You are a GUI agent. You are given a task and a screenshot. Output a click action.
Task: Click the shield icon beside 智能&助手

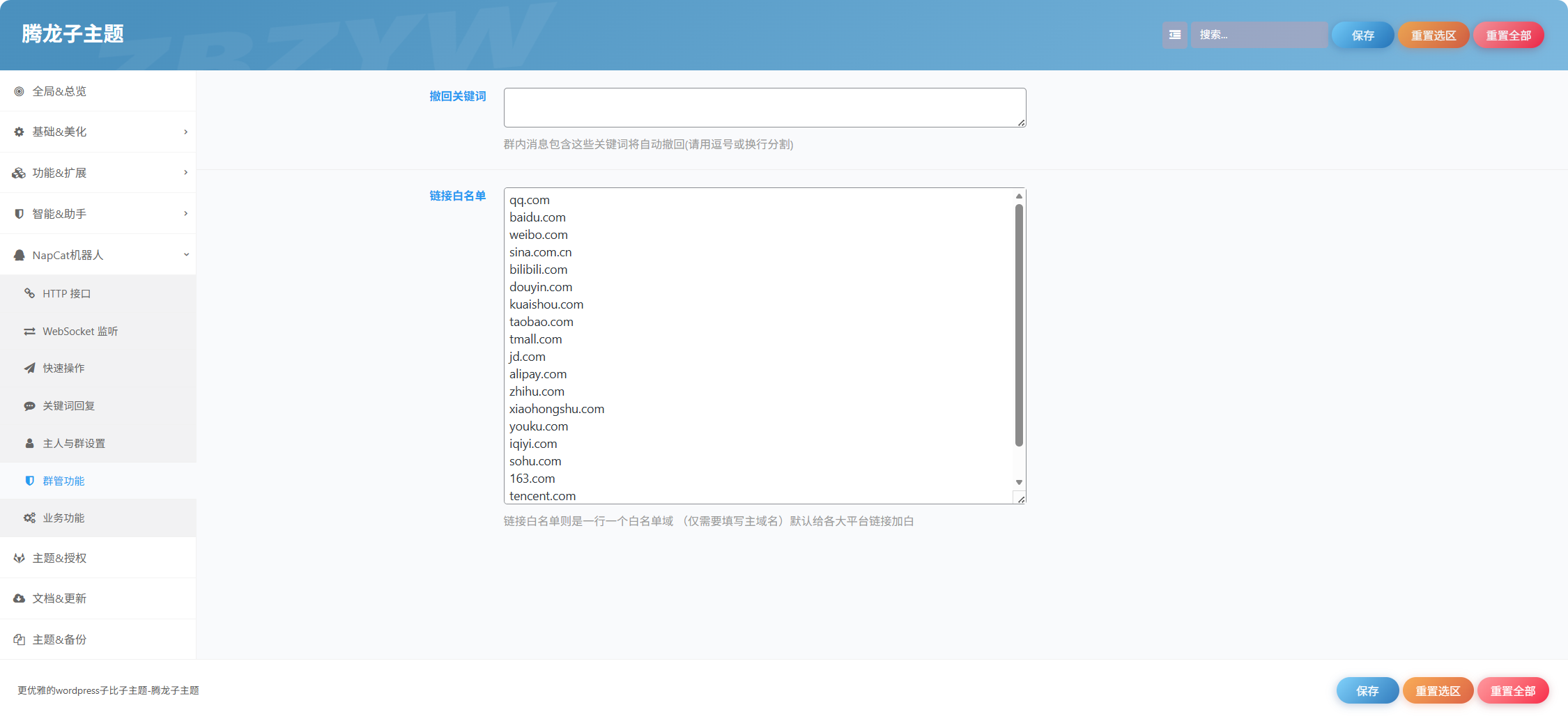click(x=20, y=214)
